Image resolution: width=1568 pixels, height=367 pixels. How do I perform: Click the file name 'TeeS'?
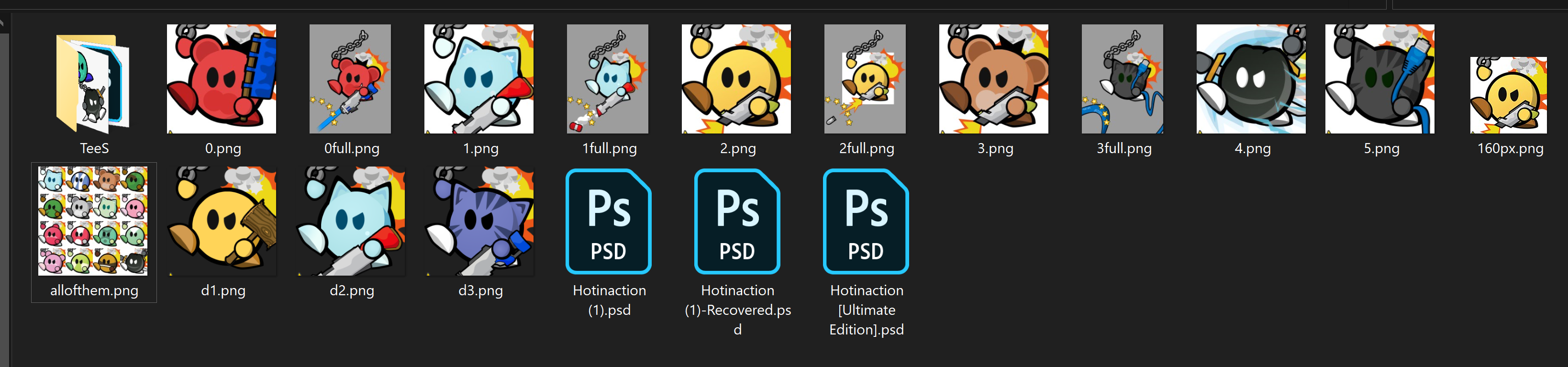coord(94,148)
